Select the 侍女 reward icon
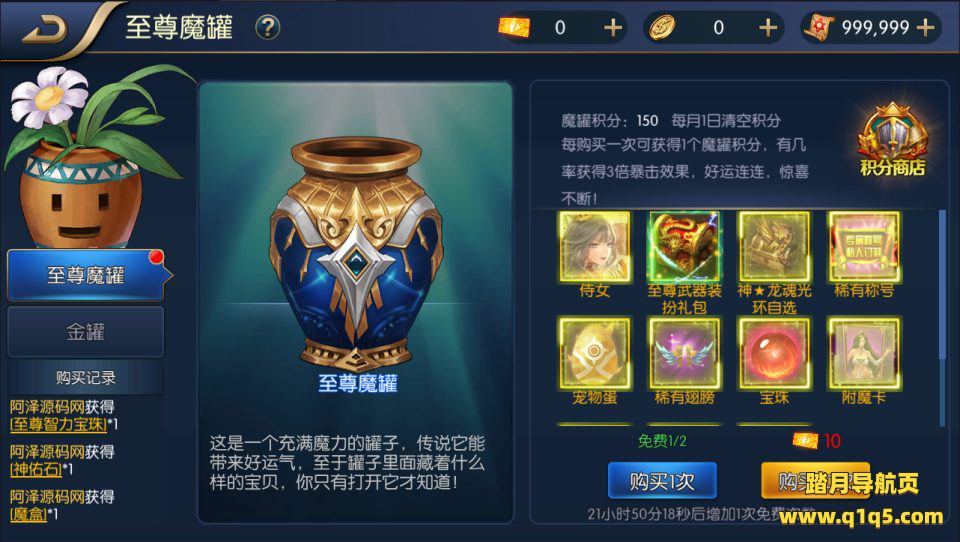The width and height of the screenshot is (960, 542). pyautogui.click(x=594, y=247)
